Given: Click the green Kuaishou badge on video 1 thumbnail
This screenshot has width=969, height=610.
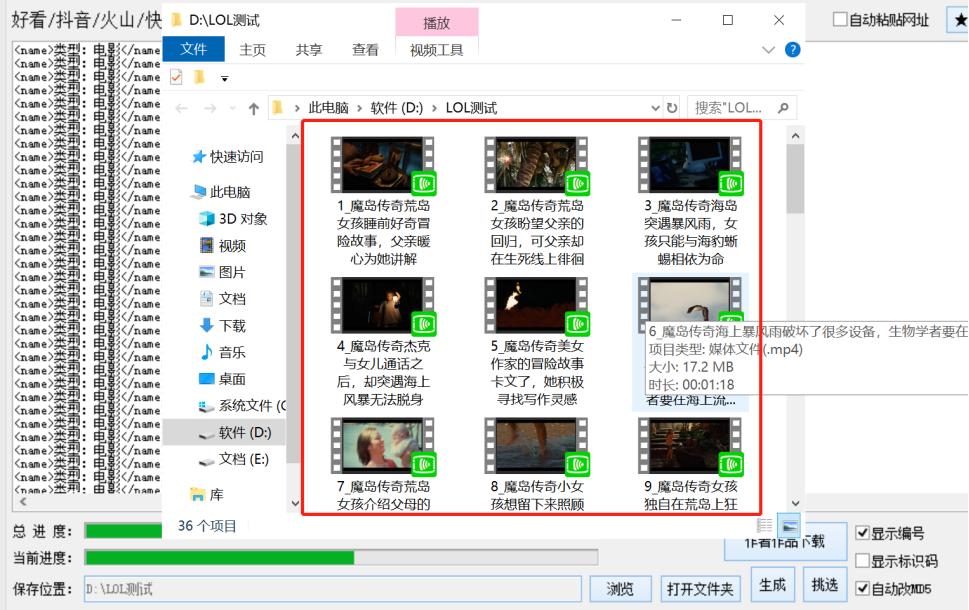Looking at the screenshot, I should (x=425, y=182).
